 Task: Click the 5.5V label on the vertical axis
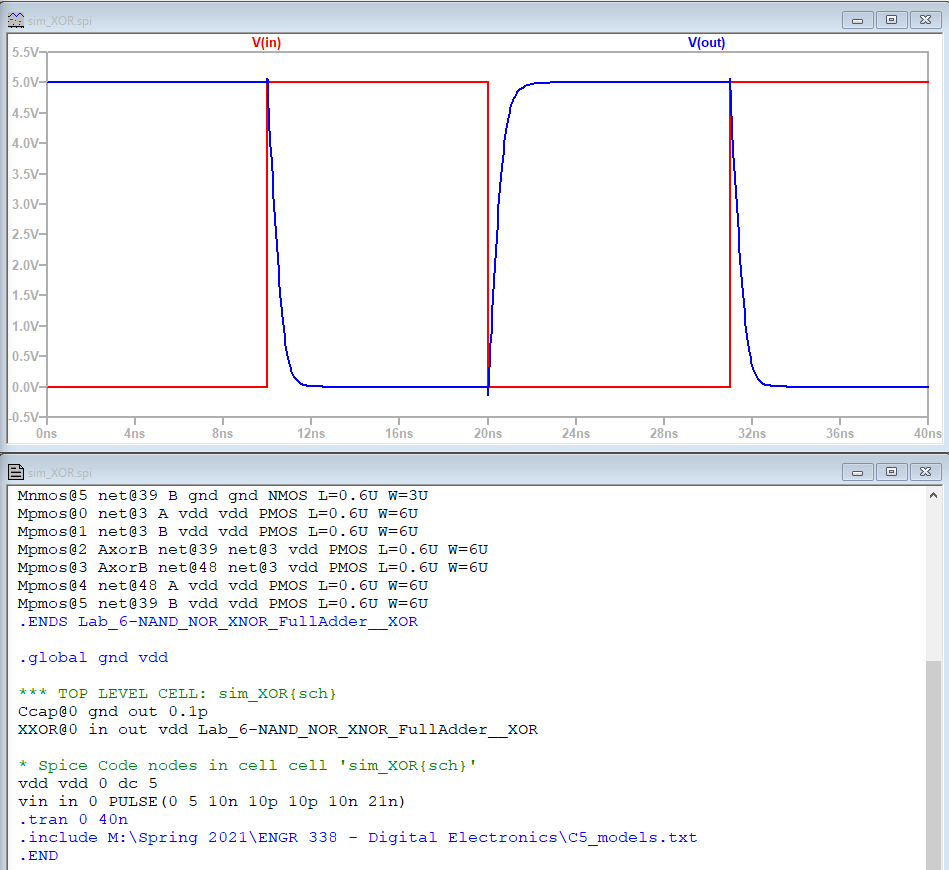pyautogui.click(x=25, y=52)
